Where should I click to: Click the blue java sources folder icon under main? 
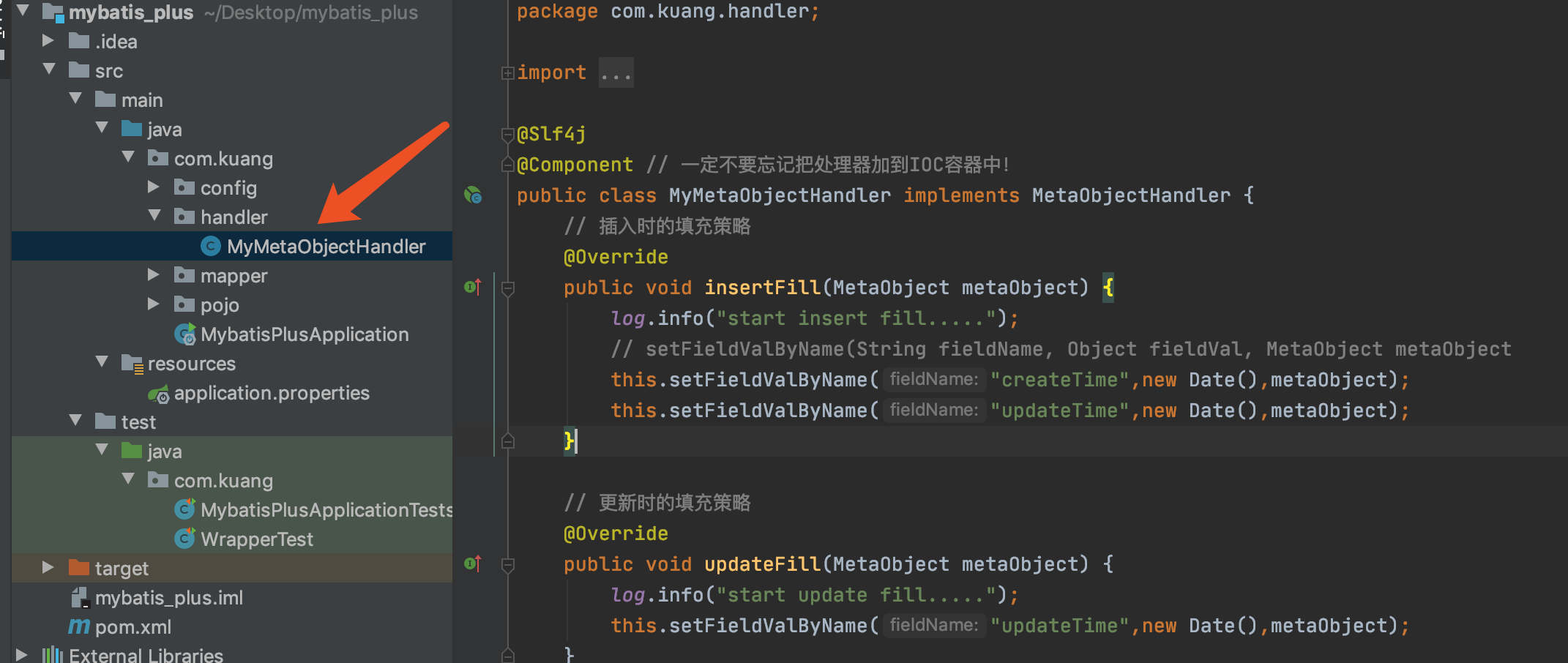point(132,129)
